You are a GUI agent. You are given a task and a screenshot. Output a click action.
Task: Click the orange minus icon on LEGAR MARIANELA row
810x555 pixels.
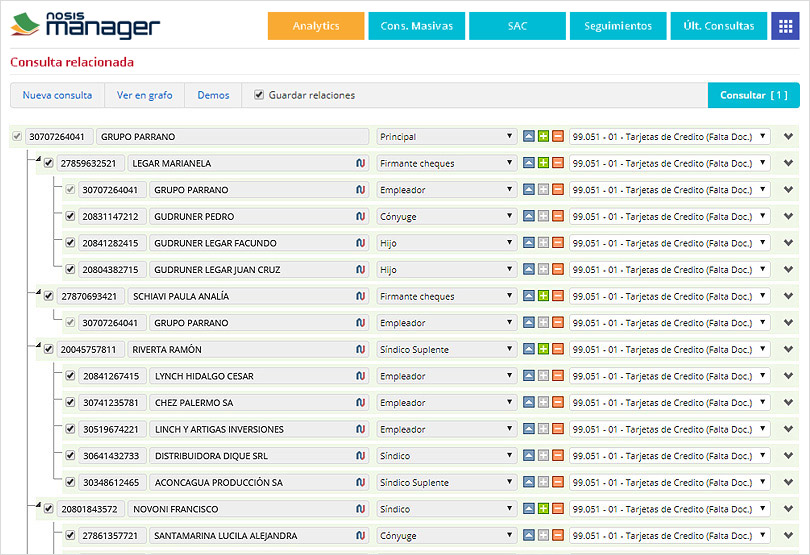coord(558,163)
